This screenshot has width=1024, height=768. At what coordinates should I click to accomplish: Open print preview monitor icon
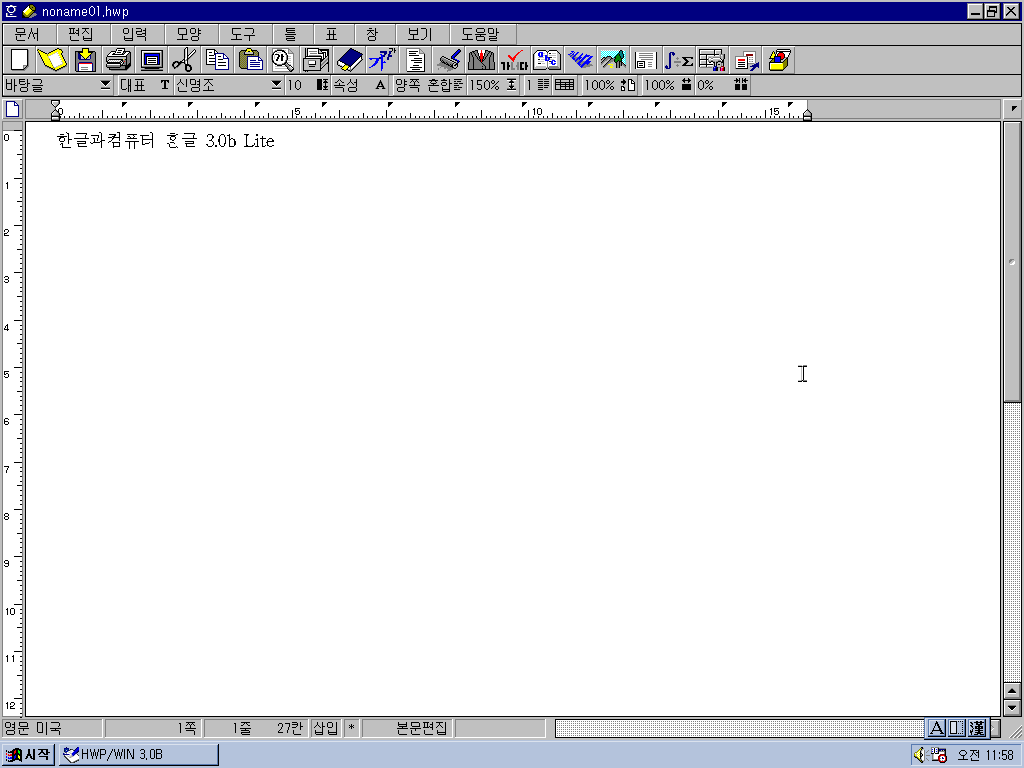[x=152, y=60]
